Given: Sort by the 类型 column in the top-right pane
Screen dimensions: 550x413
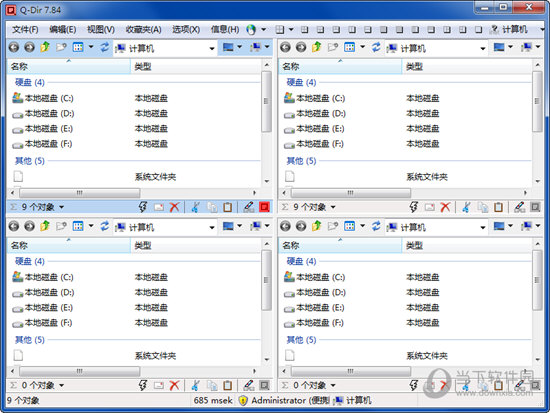Looking at the screenshot, I should point(467,66).
